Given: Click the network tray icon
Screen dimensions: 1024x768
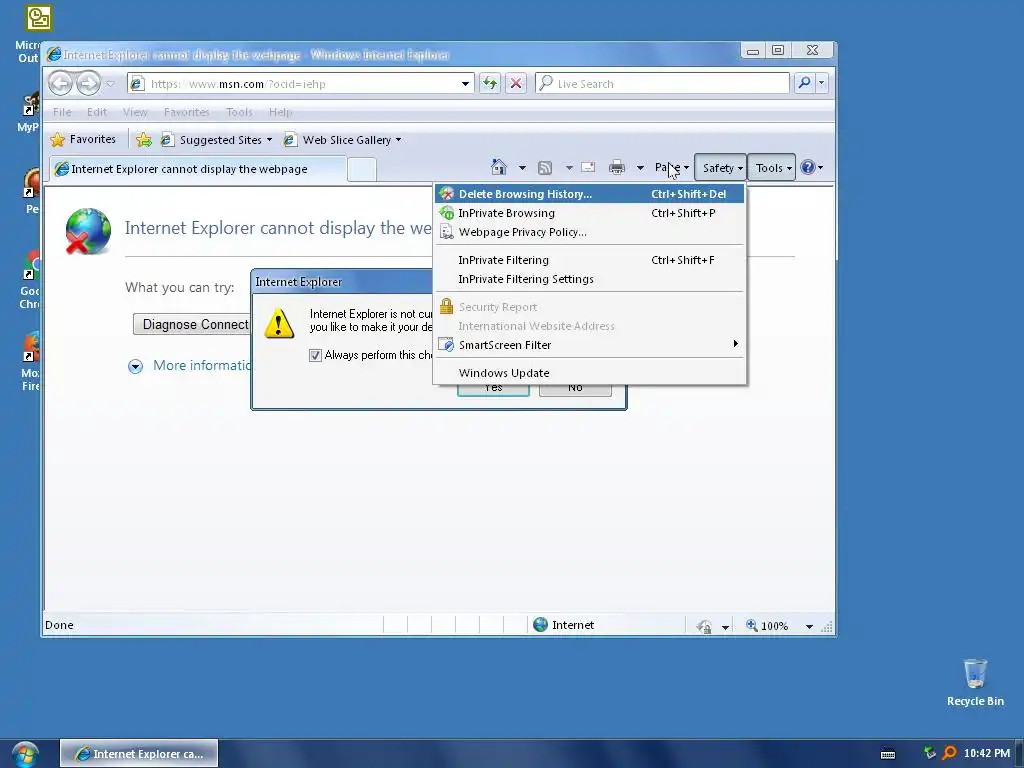Looking at the screenshot, I should tap(929, 753).
